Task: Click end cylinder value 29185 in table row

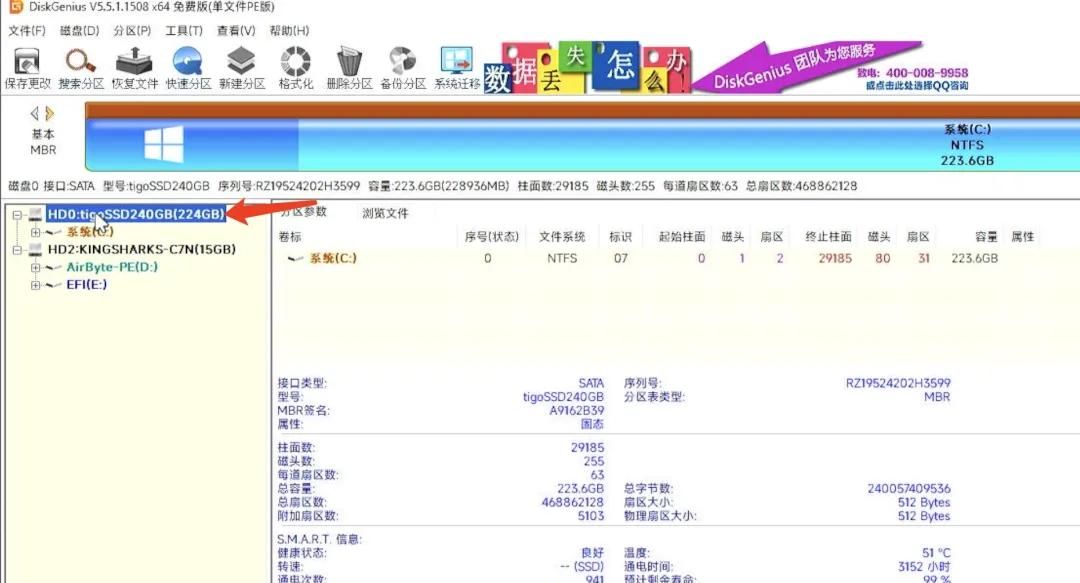Action: pyautogui.click(x=835, y=258)
